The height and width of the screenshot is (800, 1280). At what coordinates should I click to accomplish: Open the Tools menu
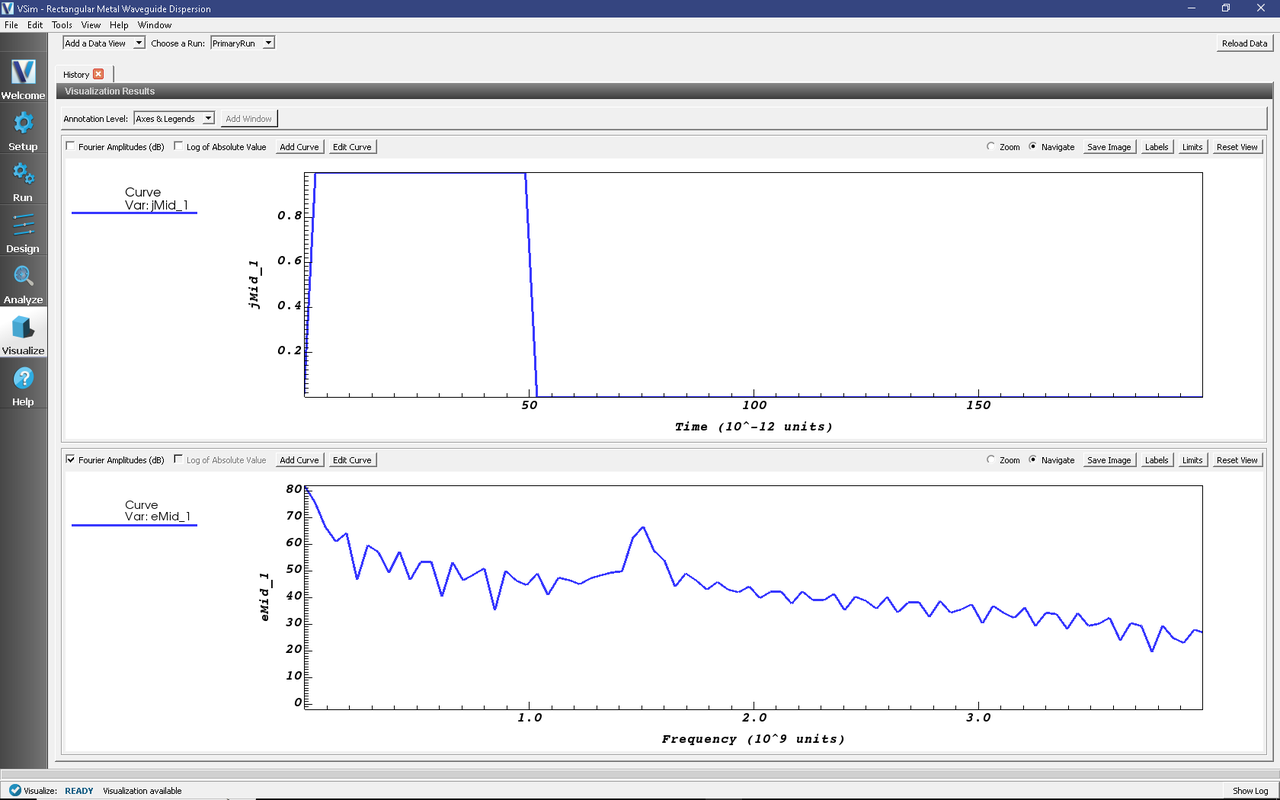(x=61, y=24)
